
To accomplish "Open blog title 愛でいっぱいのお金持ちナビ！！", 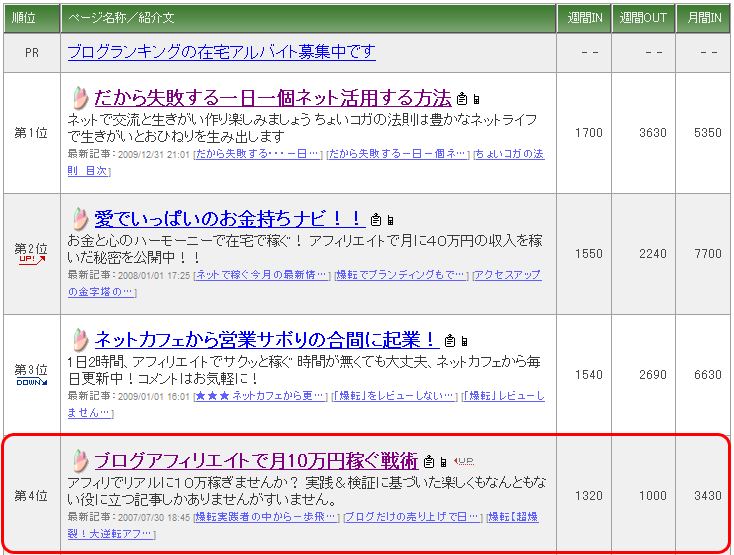I will [229, 219].
